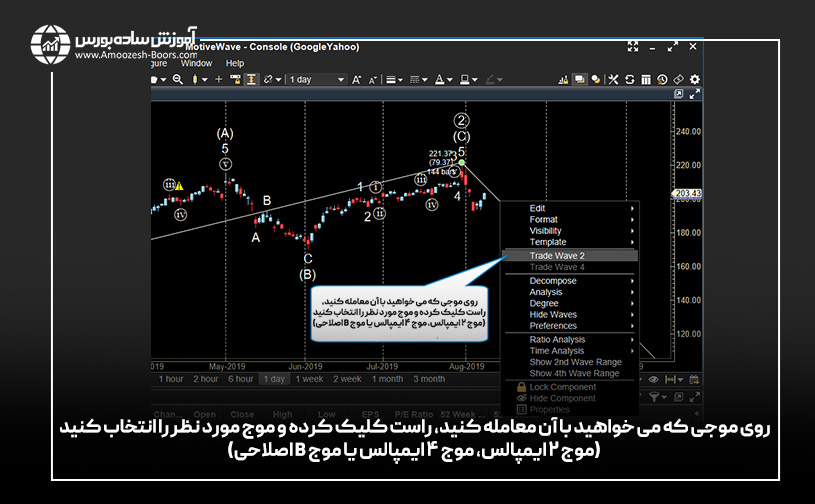
Task: Click the columns table icon in toolbar
Action: (646, 79)
